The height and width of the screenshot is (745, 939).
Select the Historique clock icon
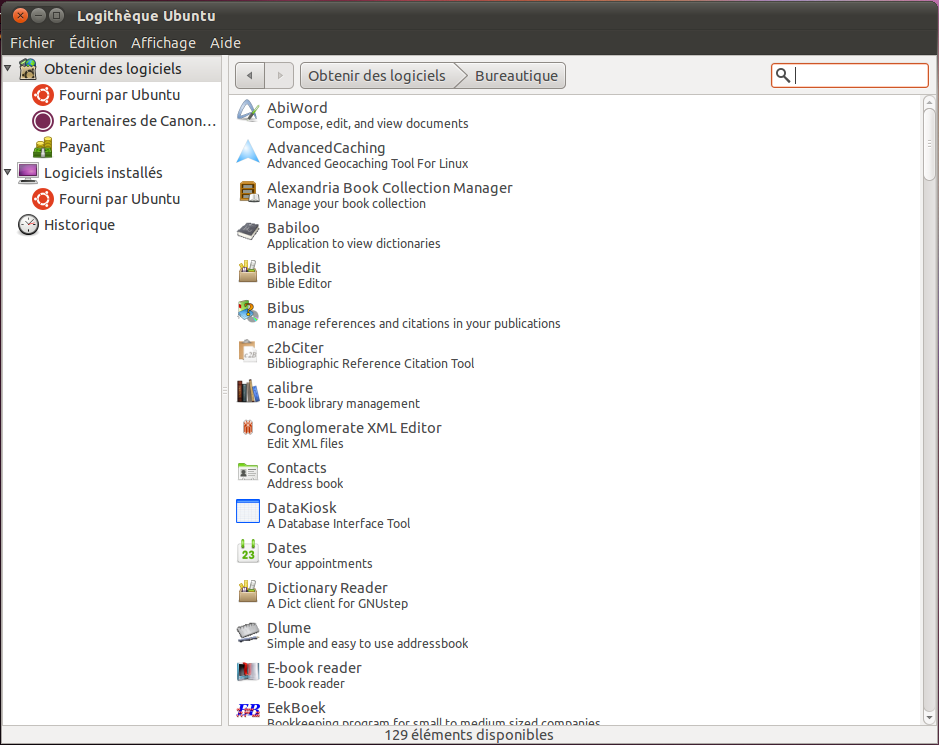(x=28, y=225)
